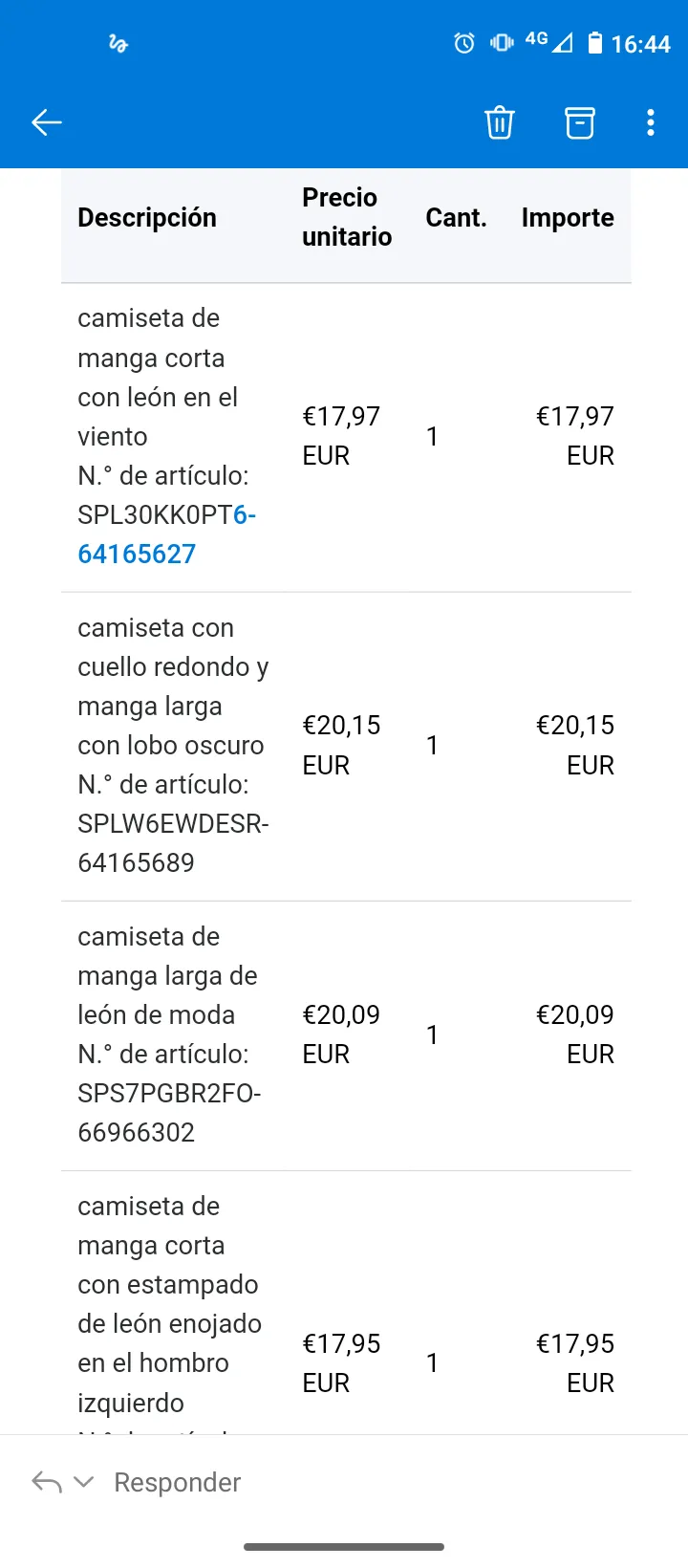Screen dimensions: 688x1568
Task: Tap the Android home gesture bar
Action: 344,1546
